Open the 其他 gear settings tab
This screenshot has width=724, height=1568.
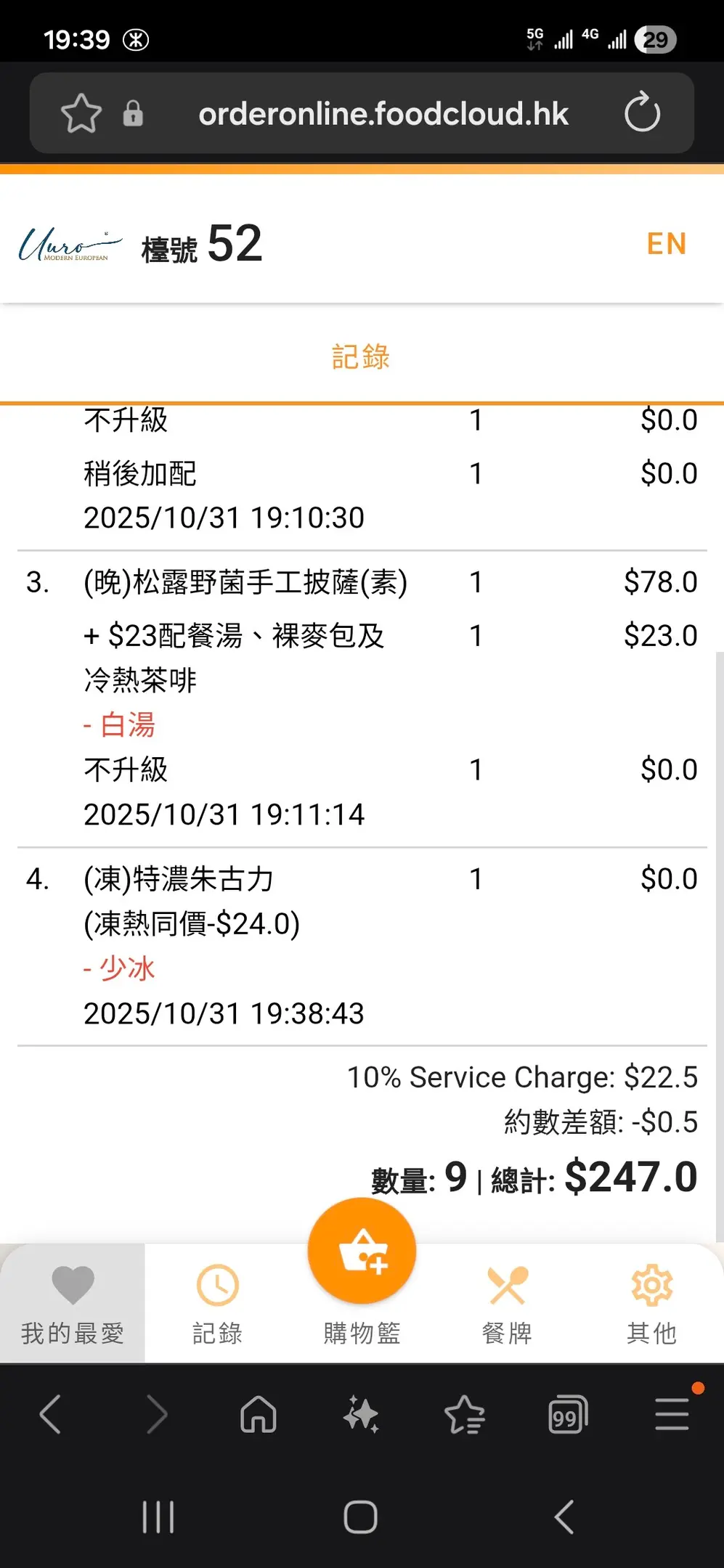651,1304
